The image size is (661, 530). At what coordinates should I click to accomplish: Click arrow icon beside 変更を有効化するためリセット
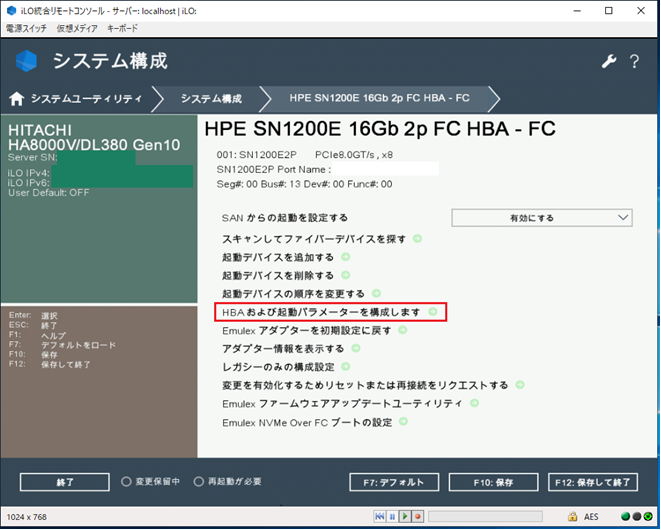[x=520, y=385]
